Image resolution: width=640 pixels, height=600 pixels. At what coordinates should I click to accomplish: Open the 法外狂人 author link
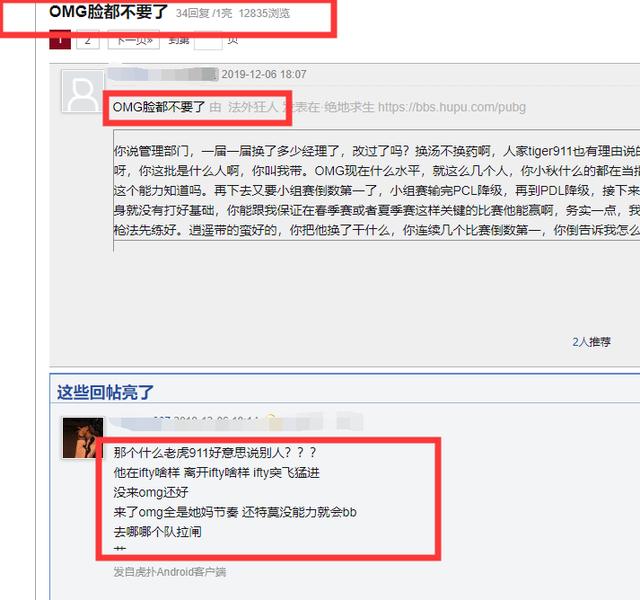click(253, 107)
